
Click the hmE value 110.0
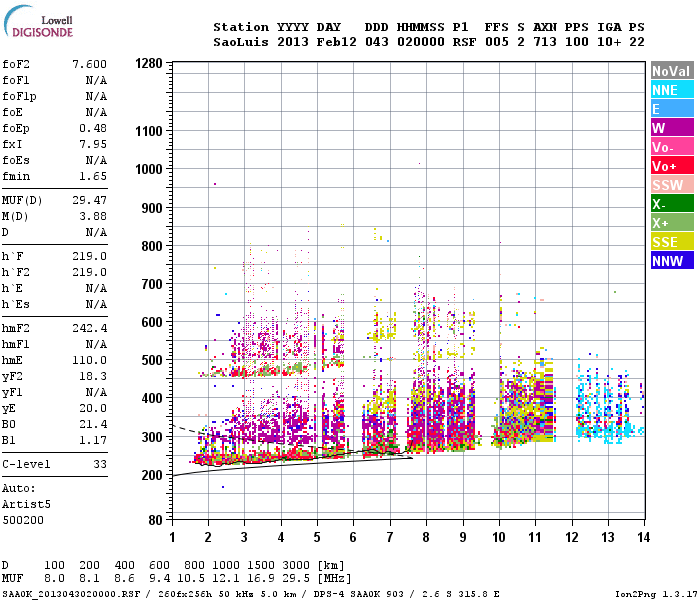tap(90, 360)
